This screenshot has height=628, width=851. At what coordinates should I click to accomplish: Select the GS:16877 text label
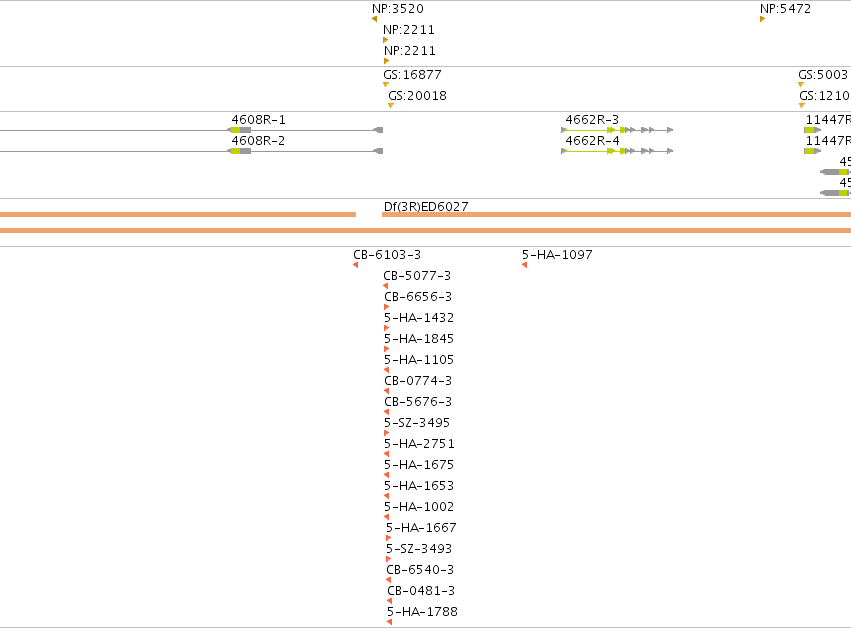412,74
